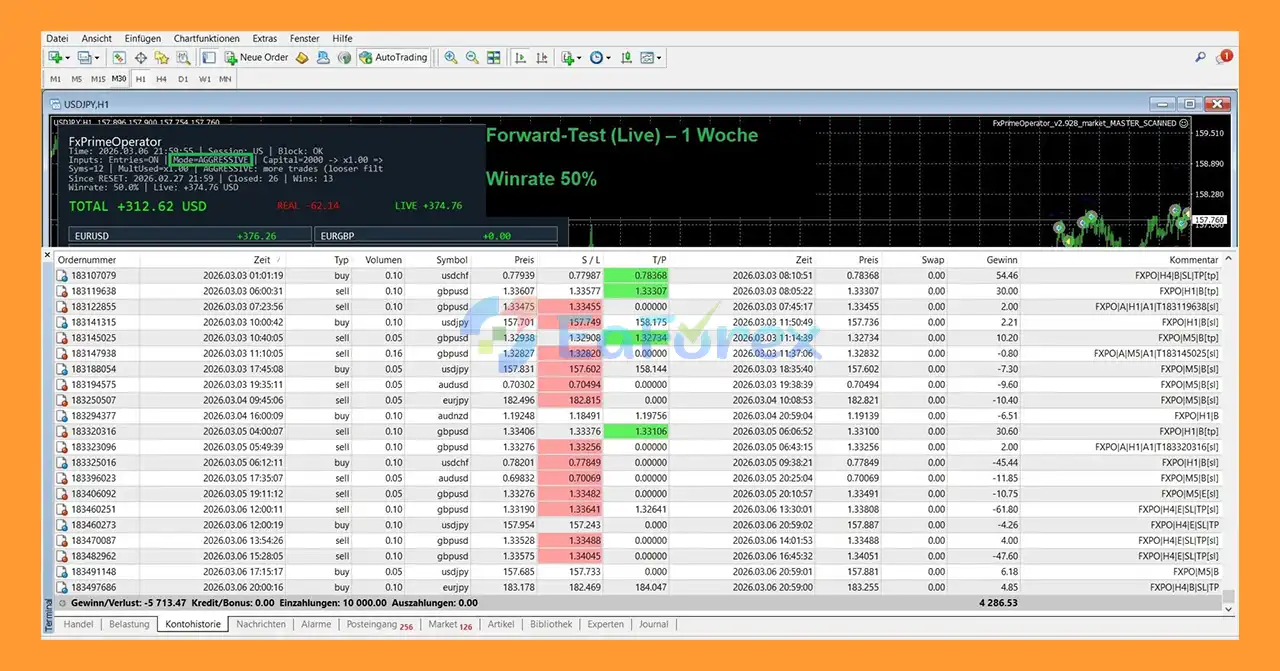Screen dimensions: 1280x671
Task: Expand the periodicity clock dropdown
Action: click(x=607, y=58)
